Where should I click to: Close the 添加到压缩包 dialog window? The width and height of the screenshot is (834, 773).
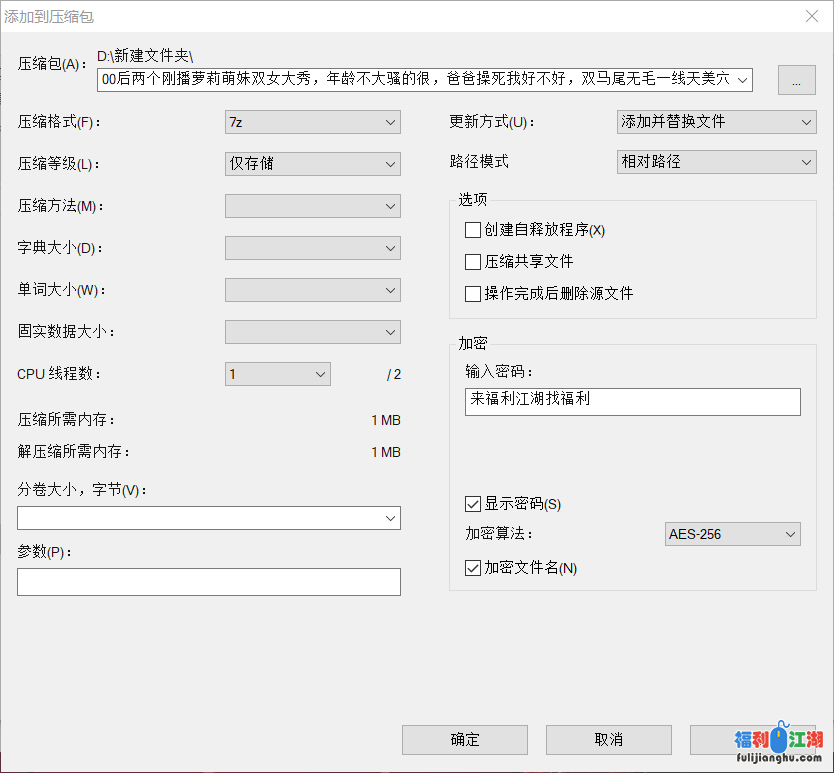[811, 16]
